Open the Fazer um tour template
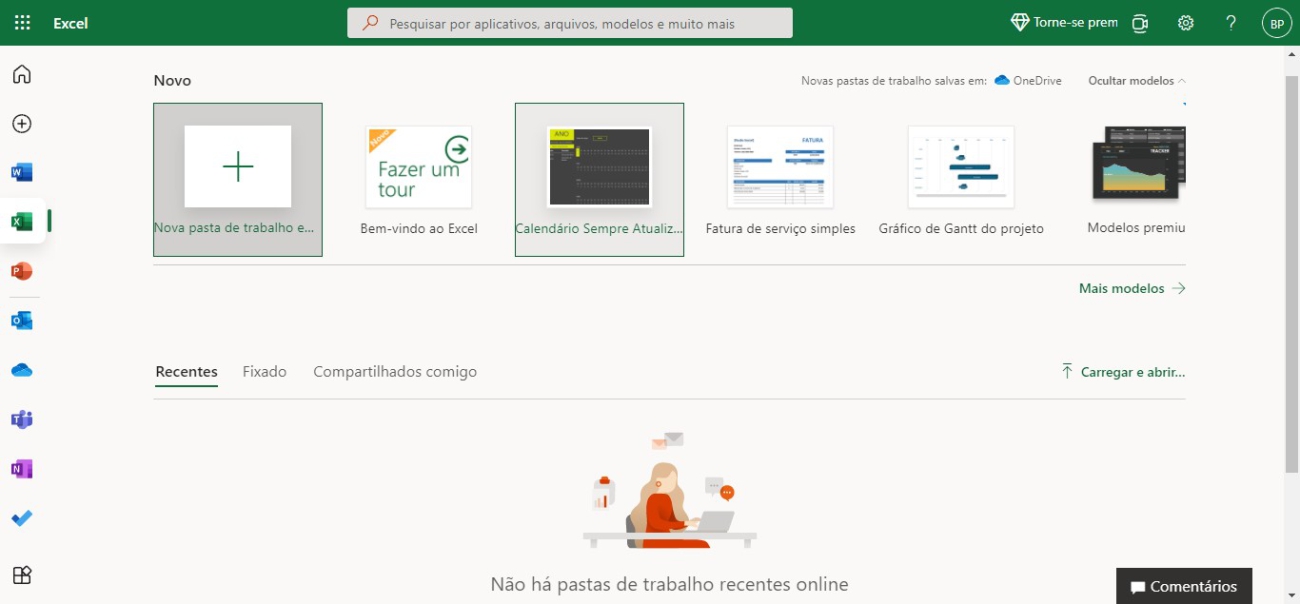This screenshot has height=604, width=1300. tap(419, 167)
